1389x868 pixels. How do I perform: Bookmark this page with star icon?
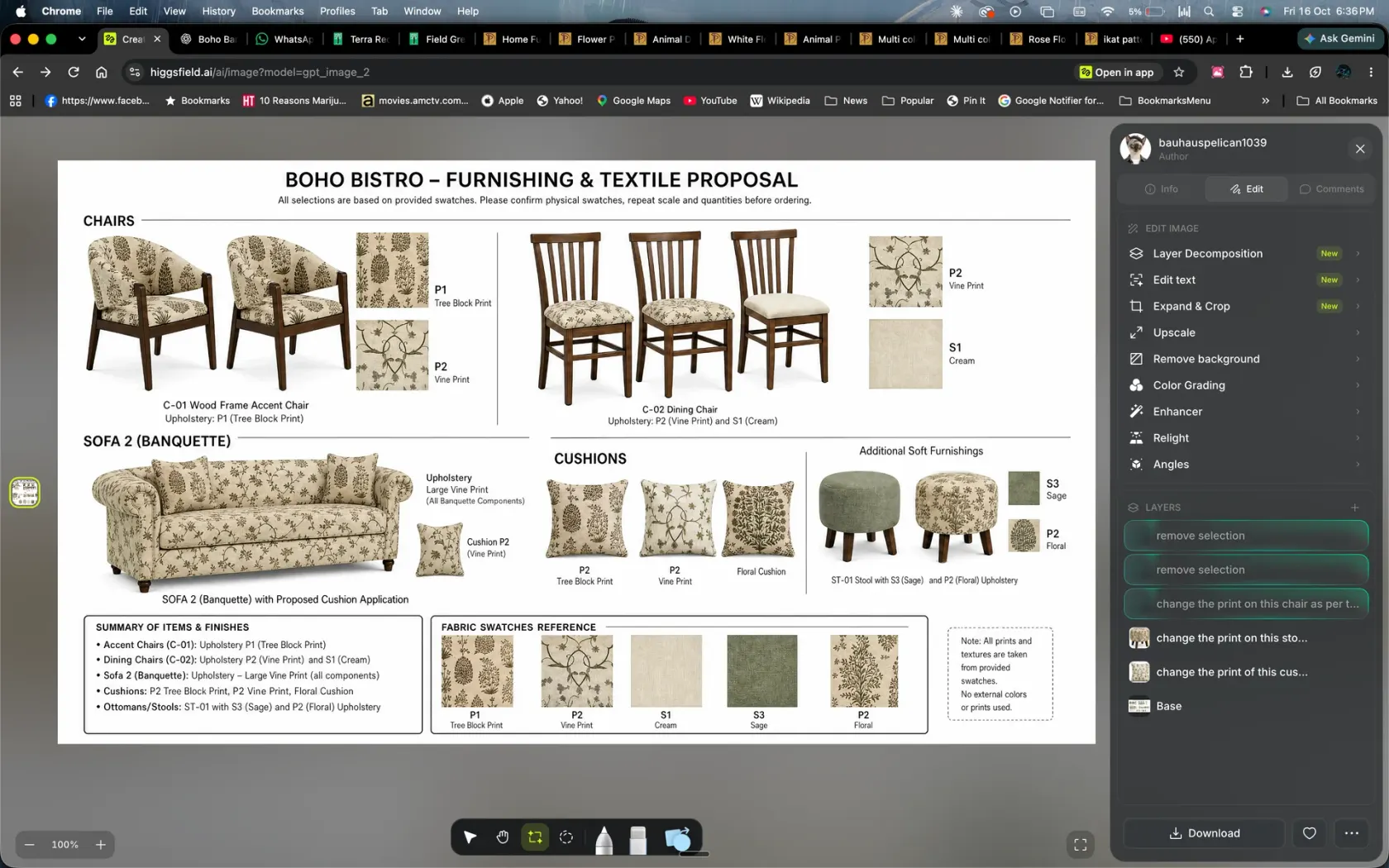[1179, 72]
